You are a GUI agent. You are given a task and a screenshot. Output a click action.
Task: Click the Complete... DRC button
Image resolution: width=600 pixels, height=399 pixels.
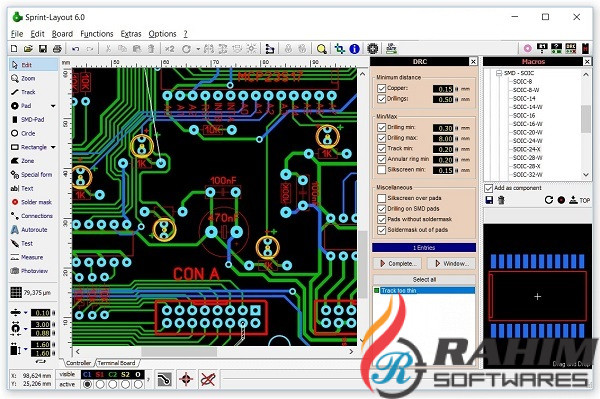[398, 264]
